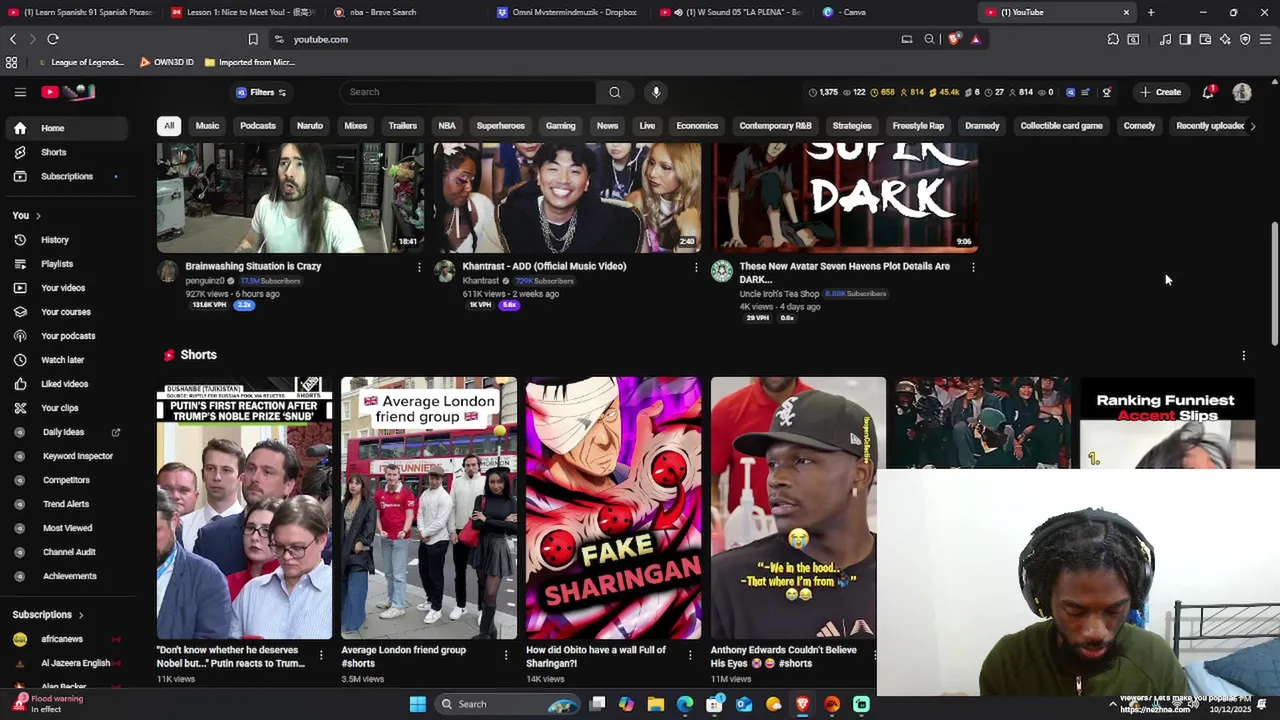Open penguinz0 channel link
Screen dimensions: 1280x720
(205, 281)
